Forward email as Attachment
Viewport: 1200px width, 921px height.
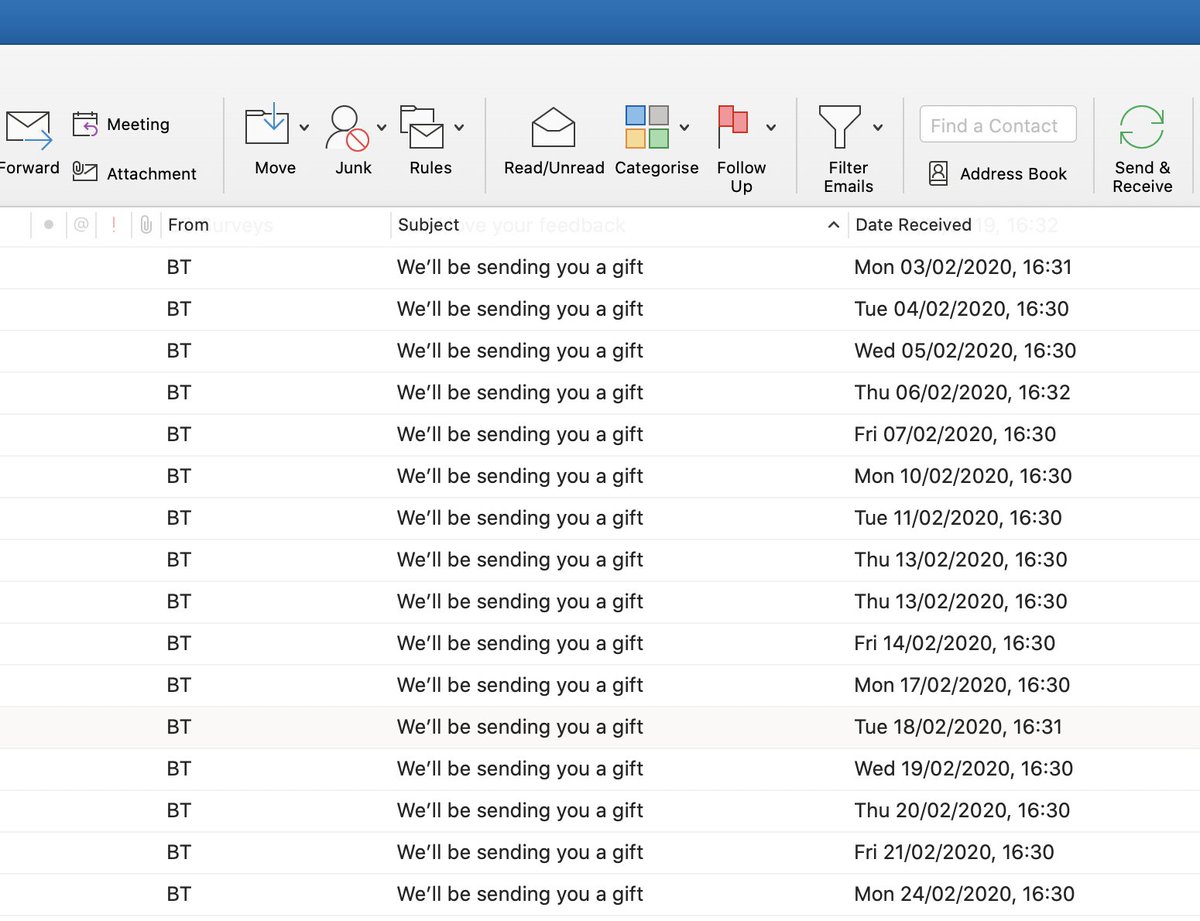point(134,173)
